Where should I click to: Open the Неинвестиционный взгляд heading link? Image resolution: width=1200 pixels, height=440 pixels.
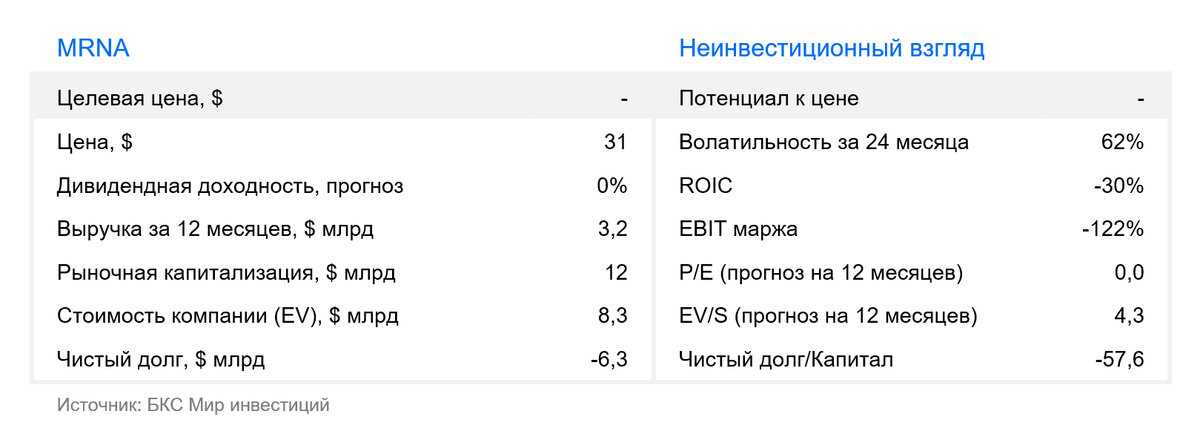tap(831, 48)
